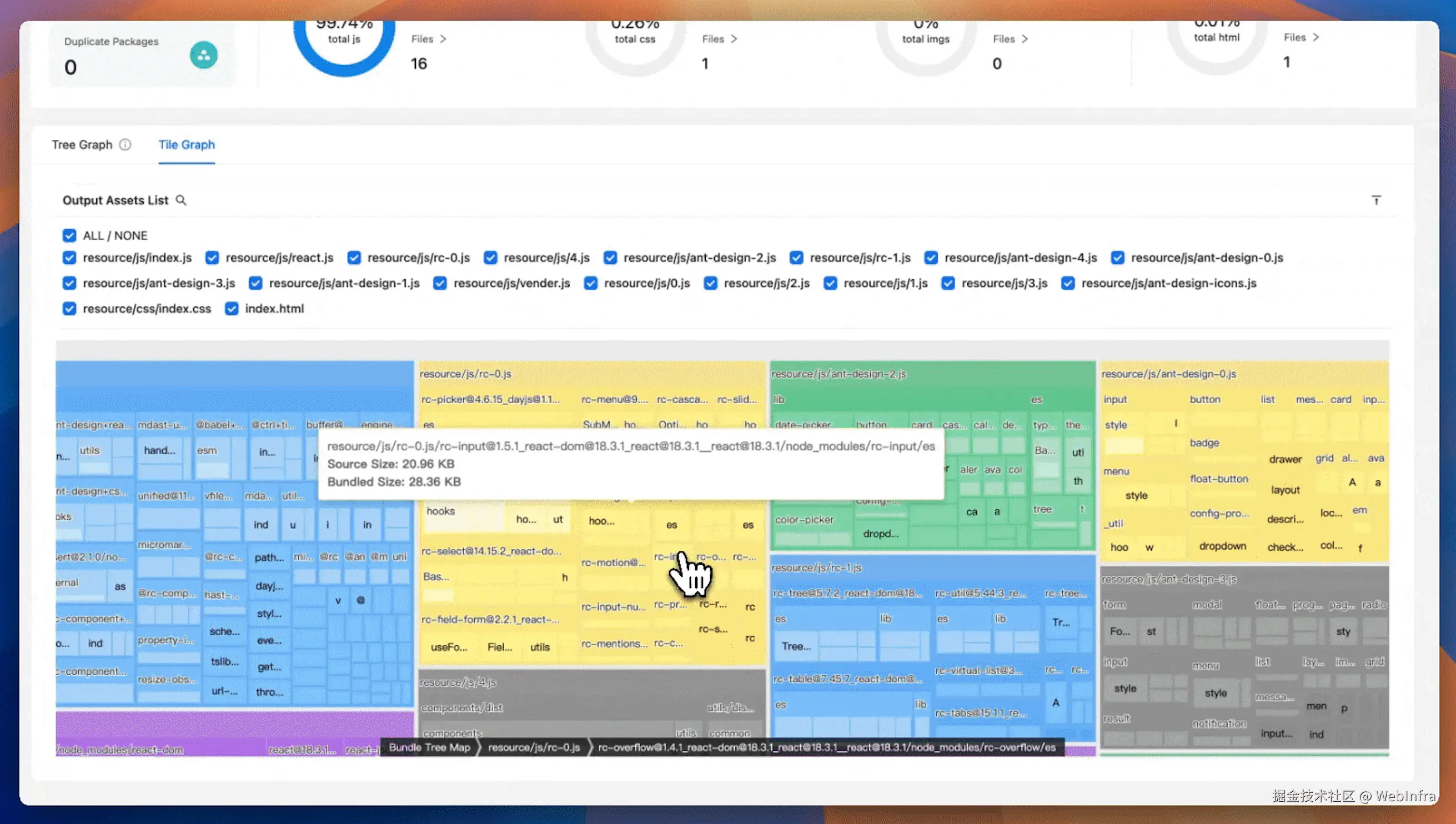
Task: Uncheck resource/js/index.js checkbox
Action: (69, 258)
